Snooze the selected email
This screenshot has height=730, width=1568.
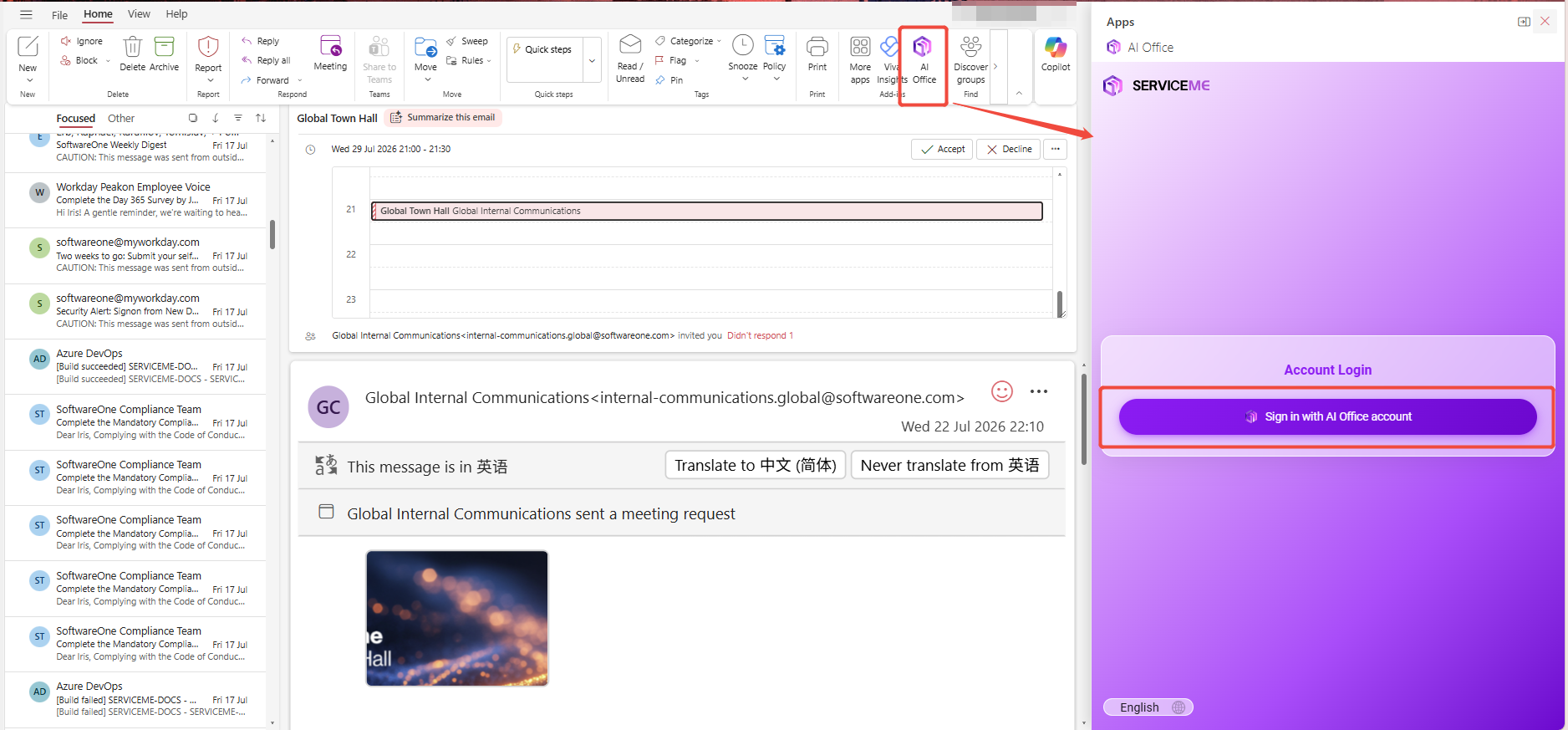tap(743, 59)
